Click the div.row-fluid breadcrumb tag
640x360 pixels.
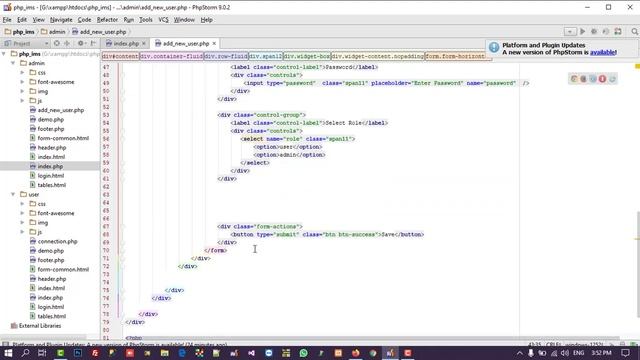pos(226,56)
